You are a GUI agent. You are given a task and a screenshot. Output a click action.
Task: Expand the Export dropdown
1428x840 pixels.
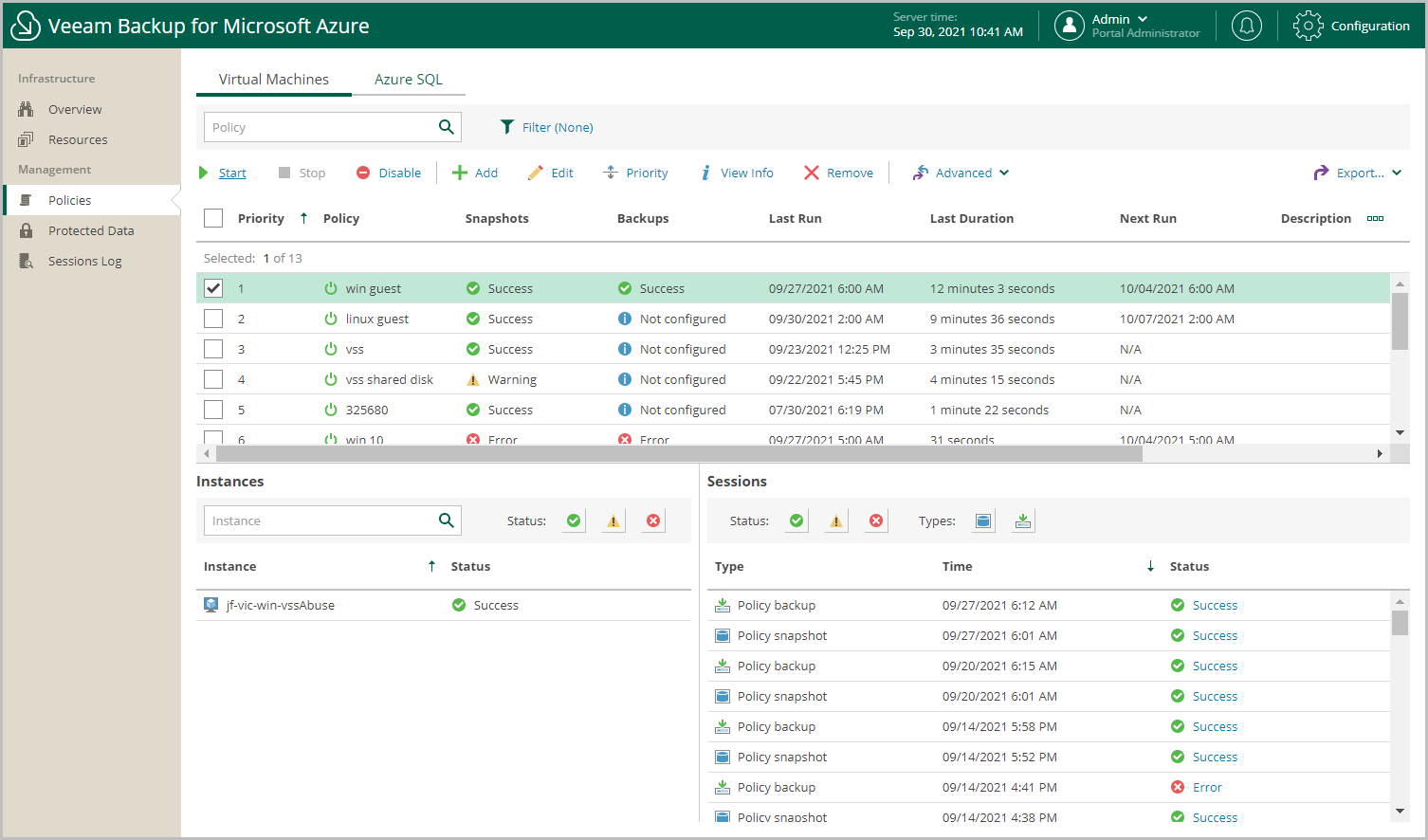(x=1358, y=173)
